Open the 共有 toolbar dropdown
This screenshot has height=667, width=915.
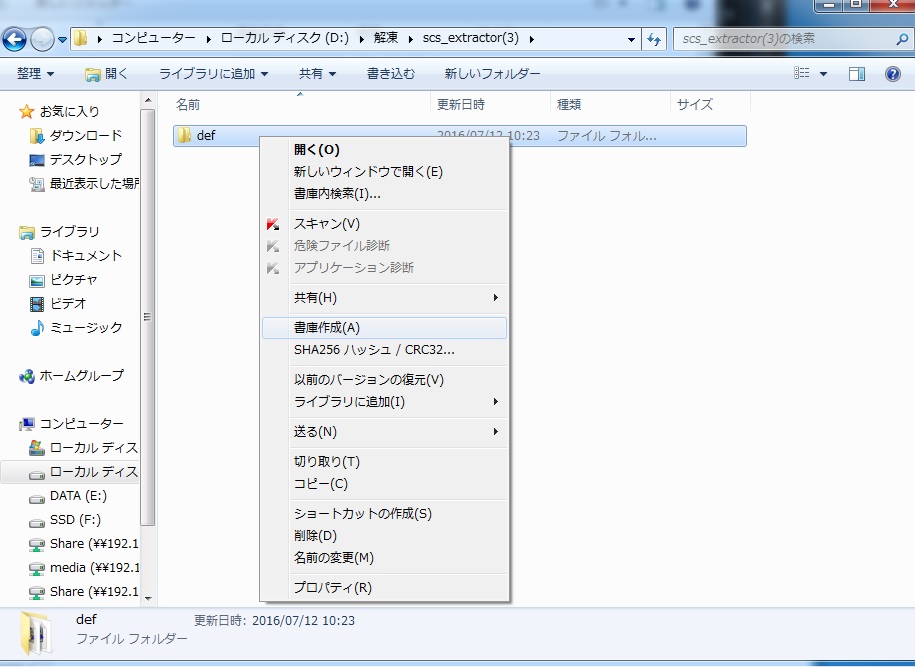click(x=317, y=74)
